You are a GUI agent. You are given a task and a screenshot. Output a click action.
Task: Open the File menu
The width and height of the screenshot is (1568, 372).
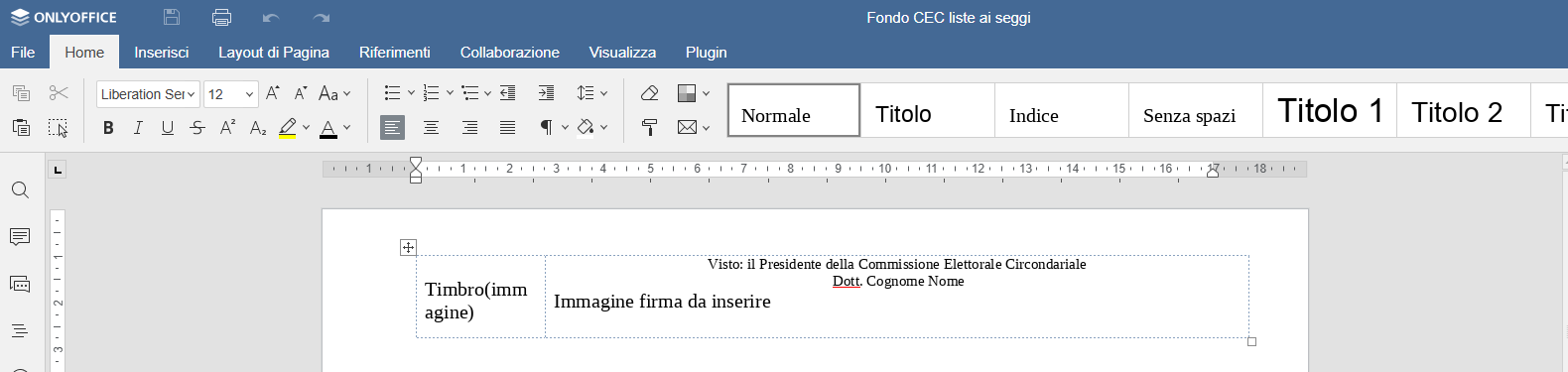point(23,52)
